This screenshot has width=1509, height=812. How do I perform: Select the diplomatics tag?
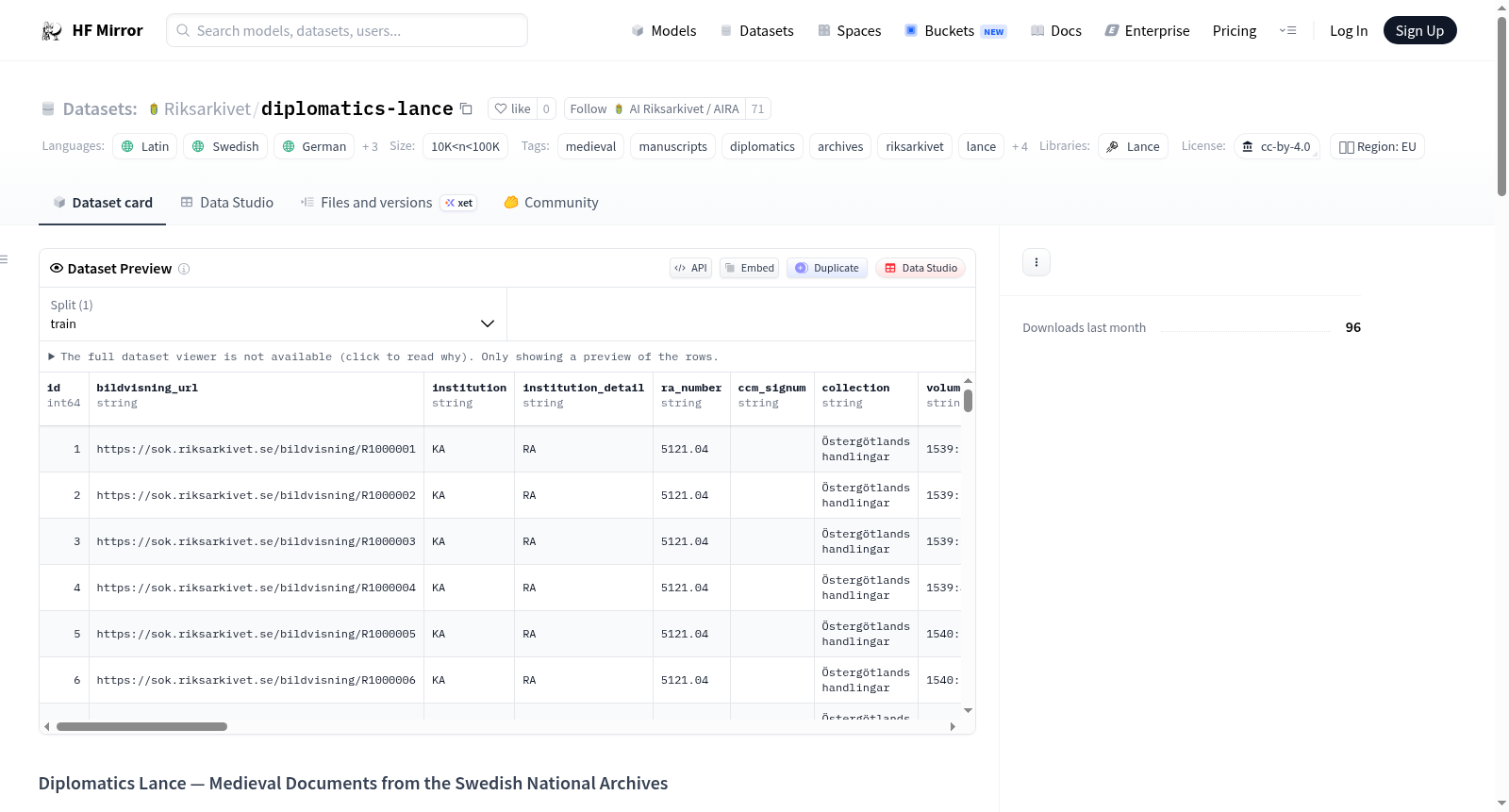tap(762, 146)
